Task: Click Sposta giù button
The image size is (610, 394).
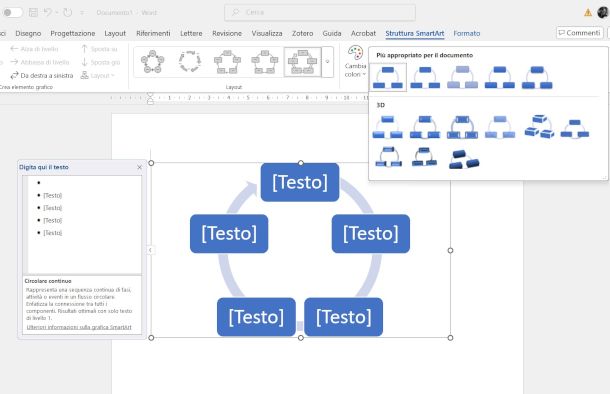Action: click(101, 62)
